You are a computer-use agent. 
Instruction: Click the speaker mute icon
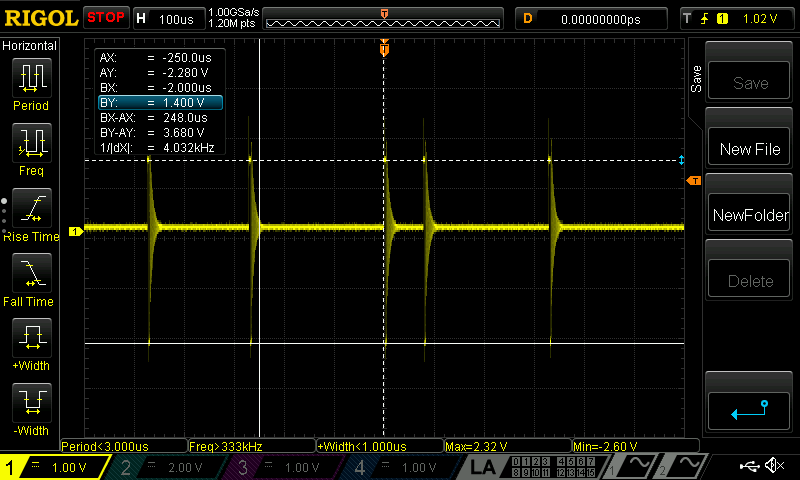point(773,466)
